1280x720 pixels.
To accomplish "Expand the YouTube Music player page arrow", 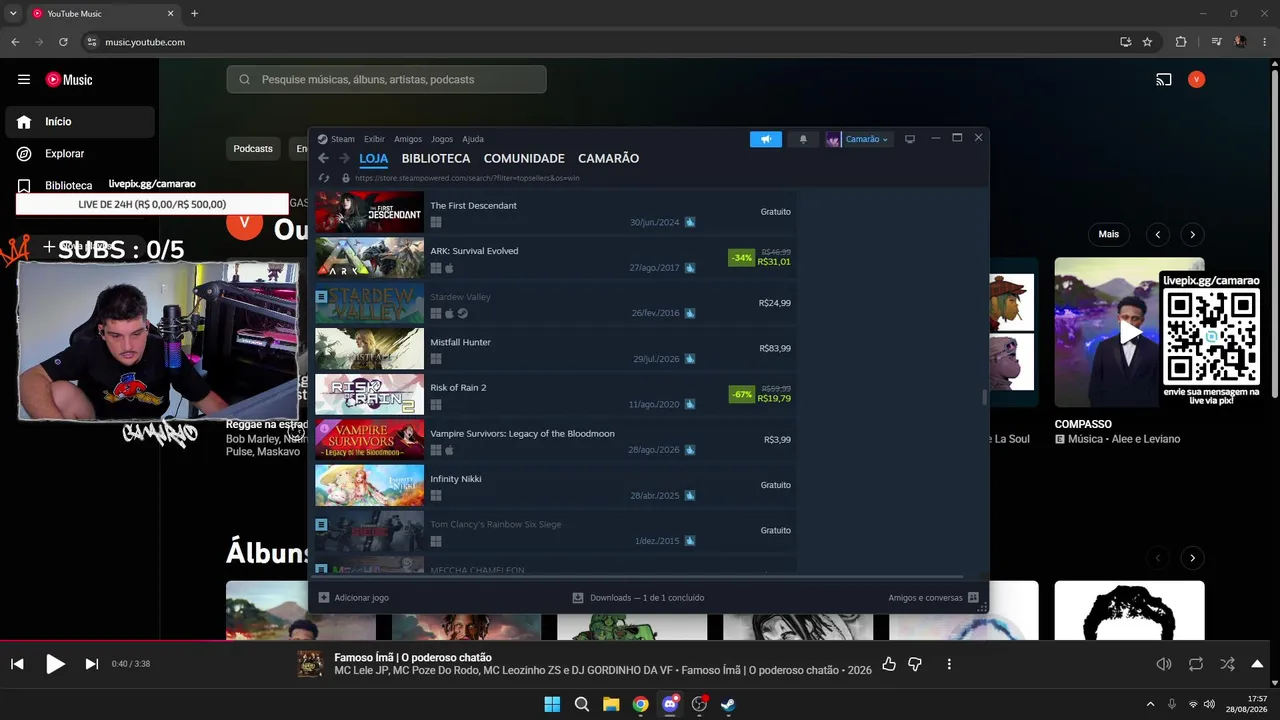I will point(1258,664).
